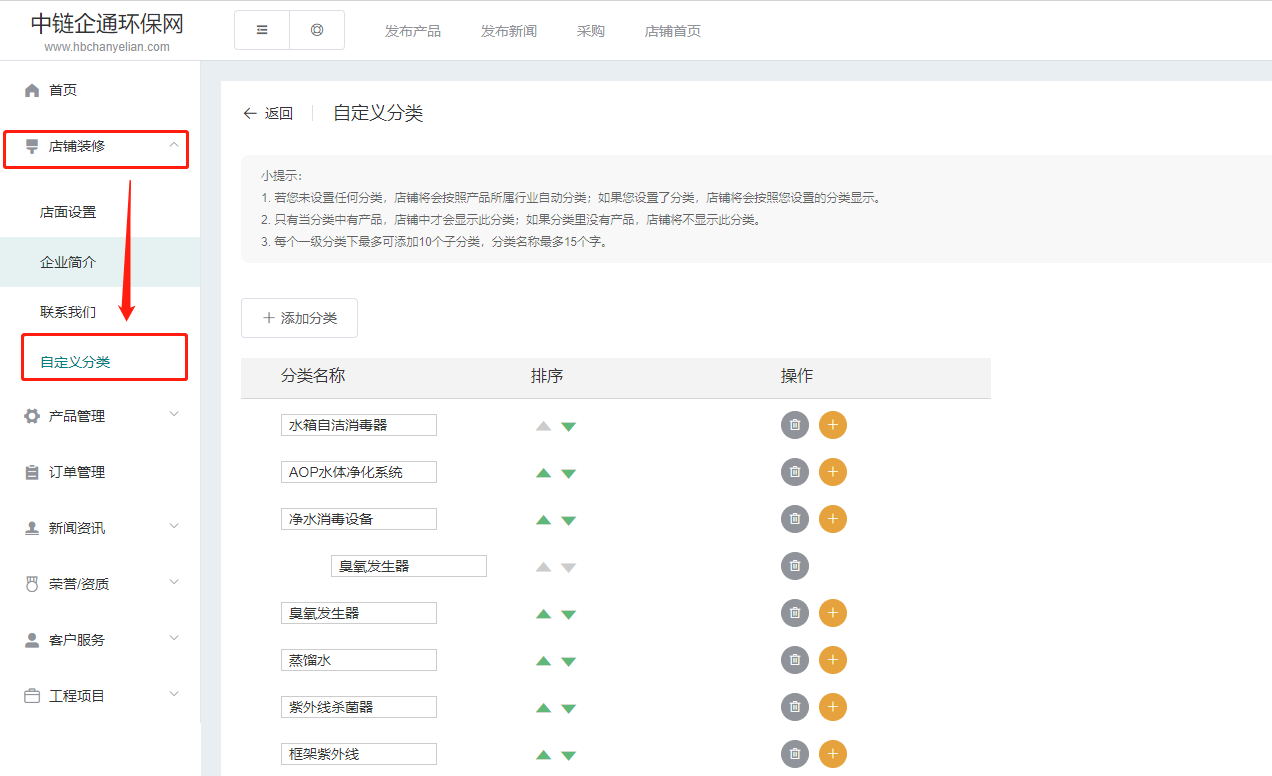Select 企业简介 in the sidebar
The image size is (1272, 776).
click(68, 262)
